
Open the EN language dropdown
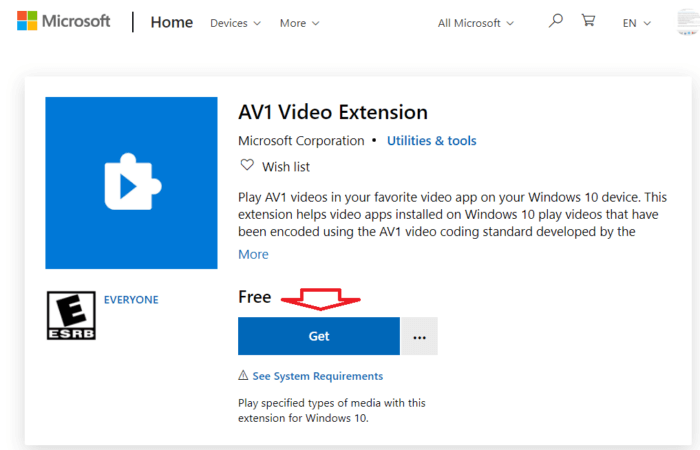[637, 23]
